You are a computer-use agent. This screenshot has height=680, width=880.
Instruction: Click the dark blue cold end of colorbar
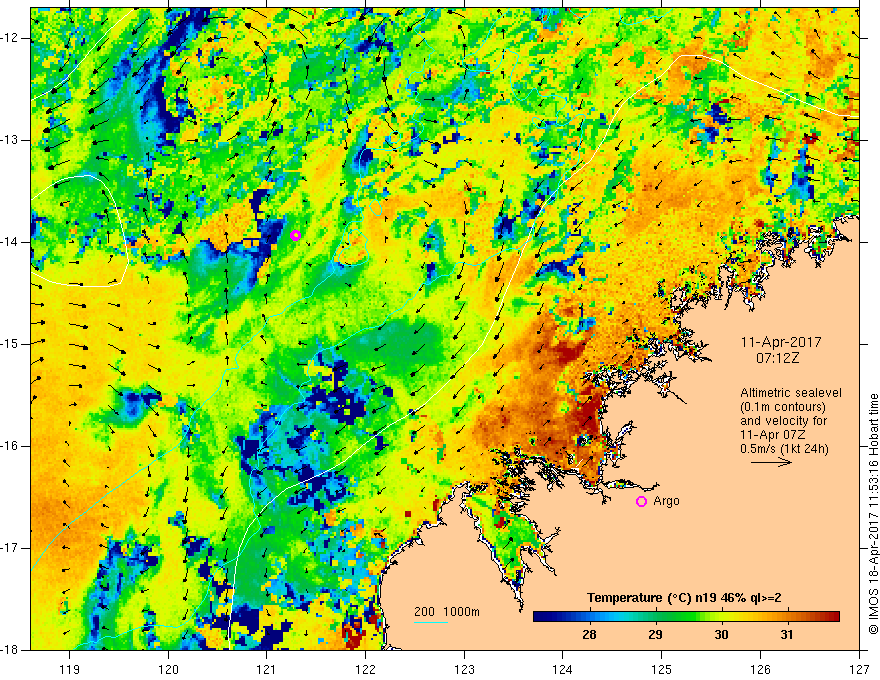[x=544, y=617]
